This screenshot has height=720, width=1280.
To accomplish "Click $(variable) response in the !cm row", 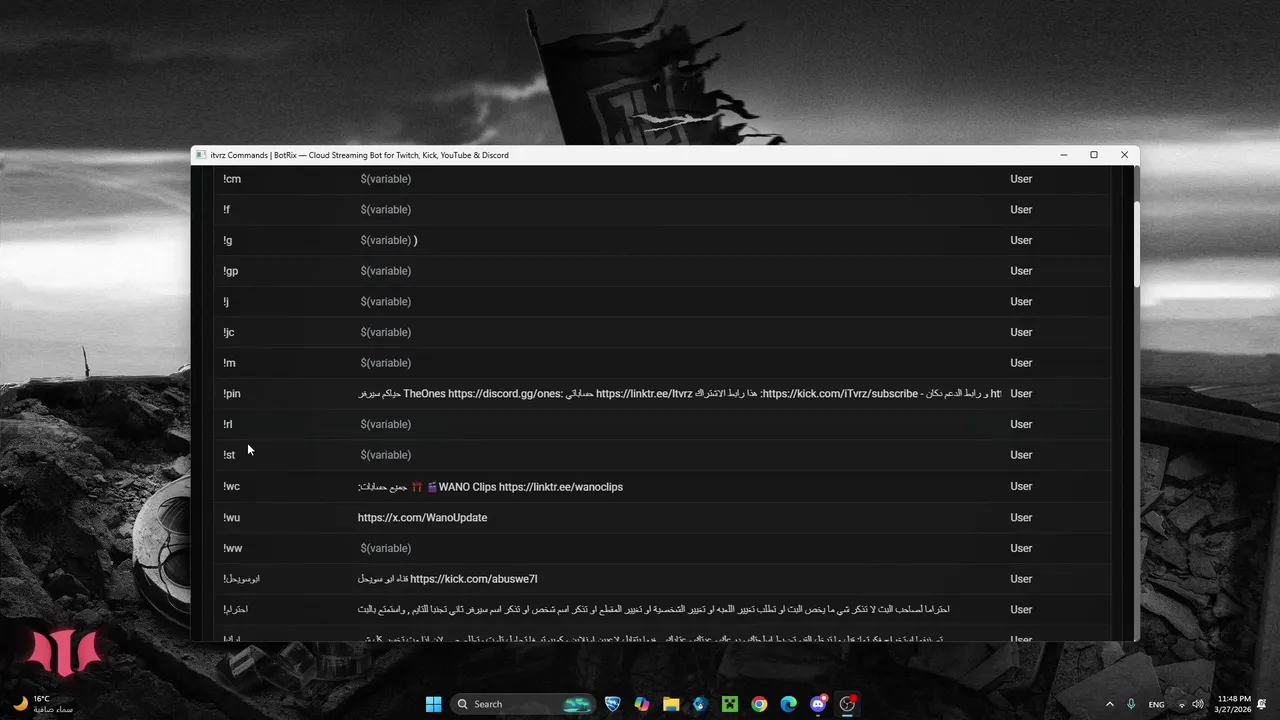I will pyautogui.click(x=386, y=179).
